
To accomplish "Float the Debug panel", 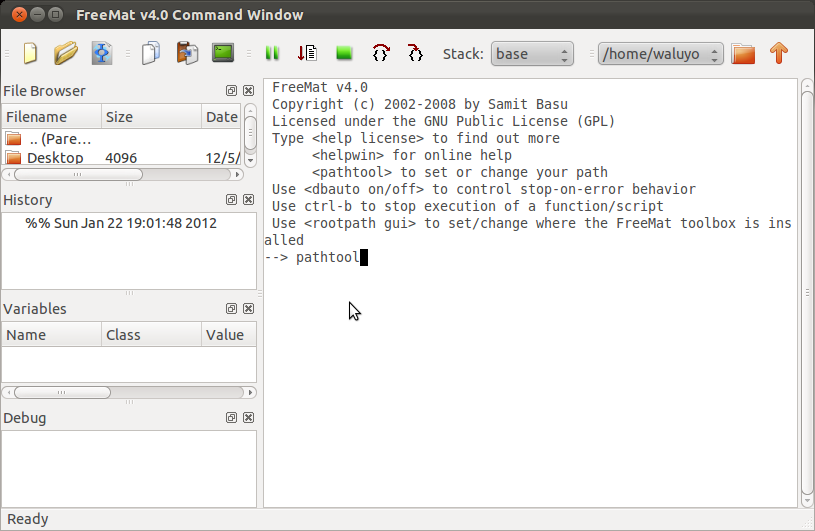I will pyautogui.click(x=231, y=418).
